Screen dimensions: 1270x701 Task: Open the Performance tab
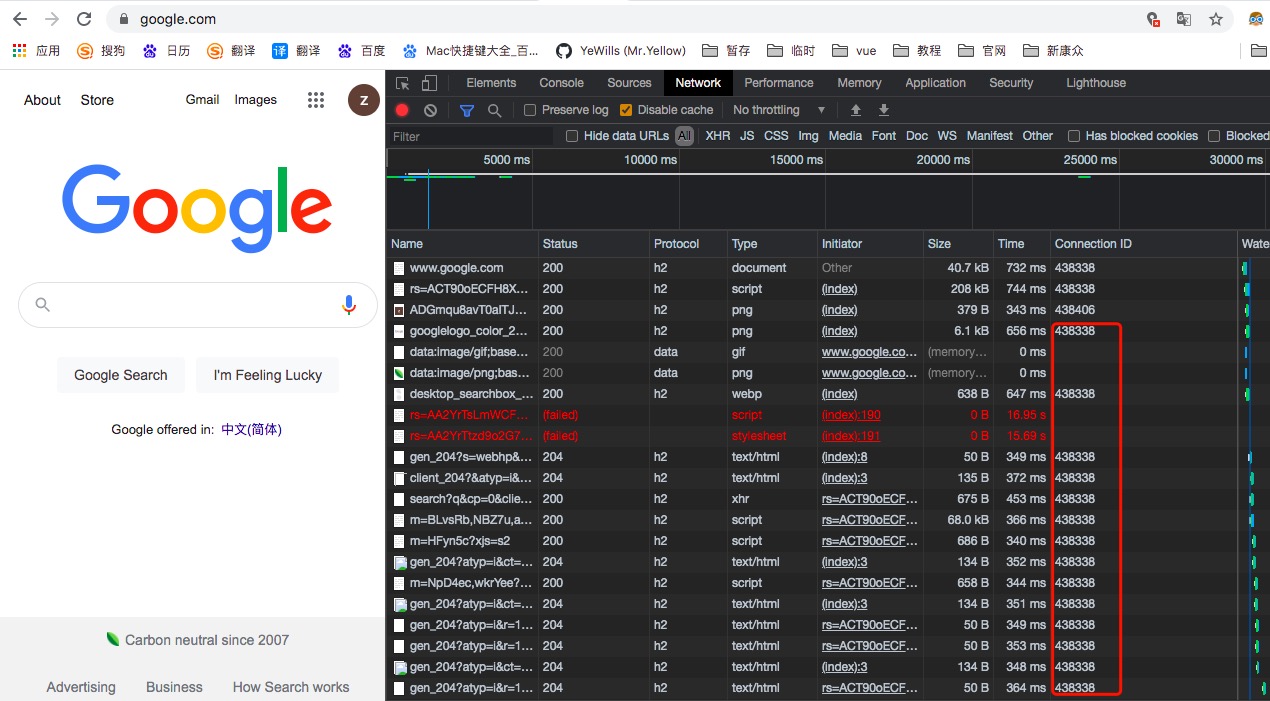point(779,83)
